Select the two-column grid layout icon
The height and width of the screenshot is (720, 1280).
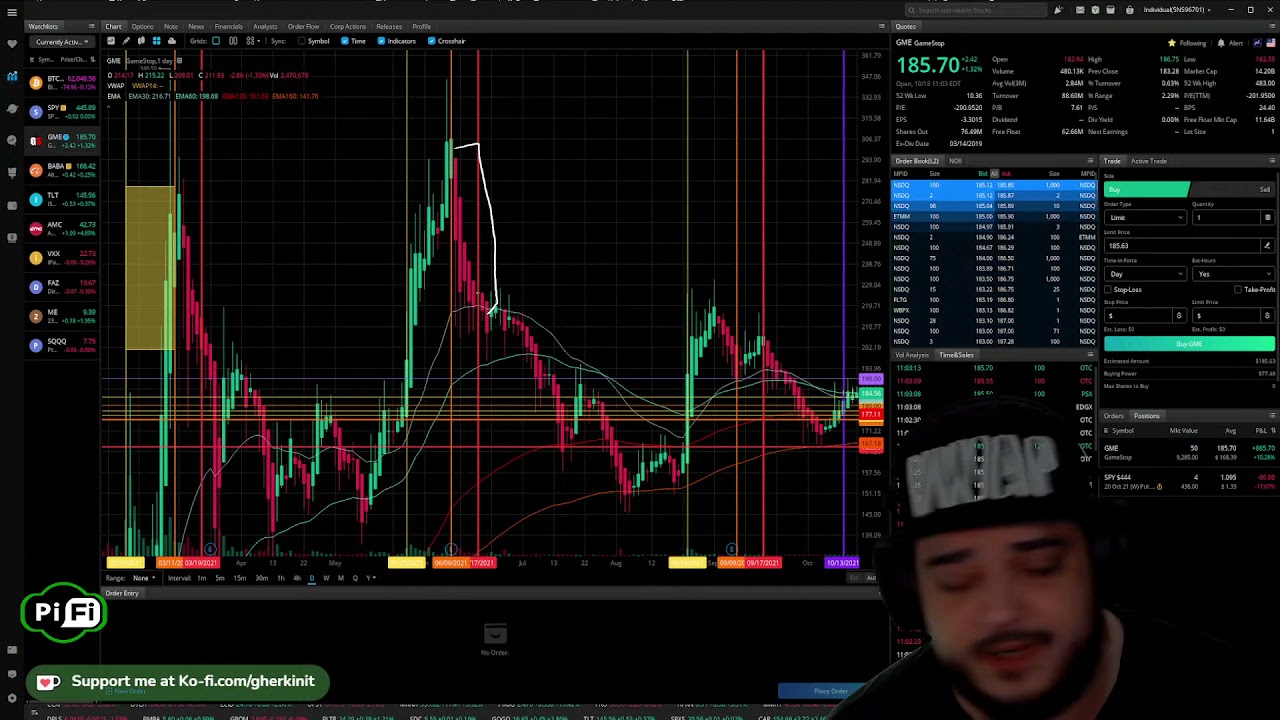pos(233,41)
